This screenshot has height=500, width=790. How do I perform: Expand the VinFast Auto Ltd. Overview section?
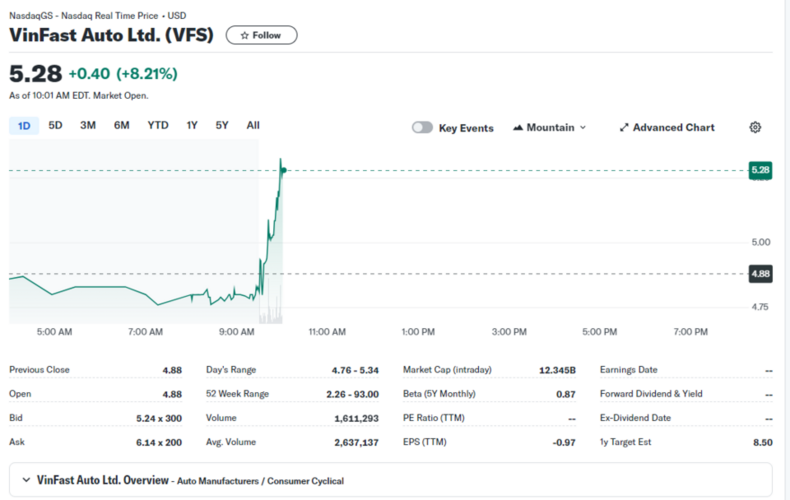[x=26, y=480]
